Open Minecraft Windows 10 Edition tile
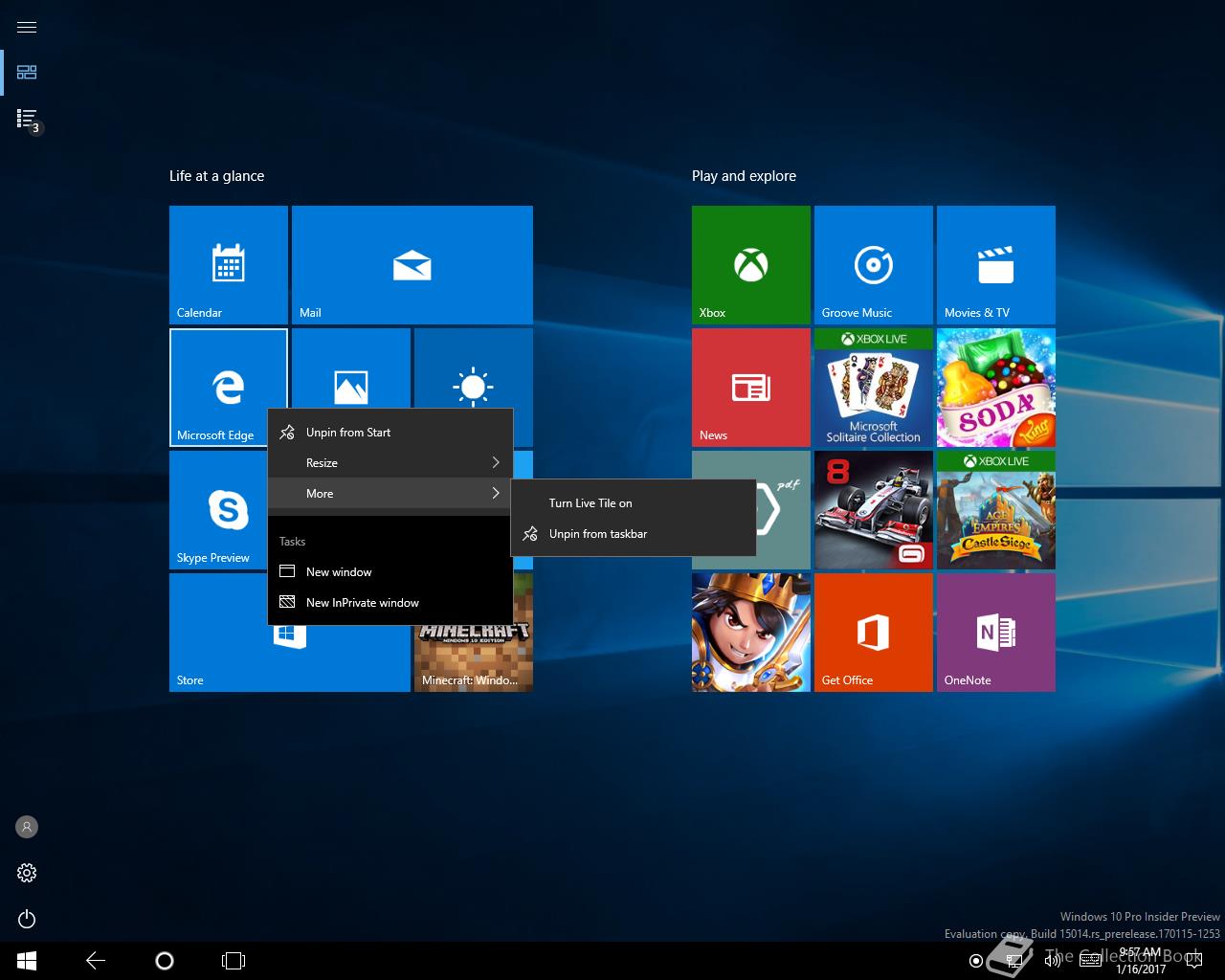 474,658
